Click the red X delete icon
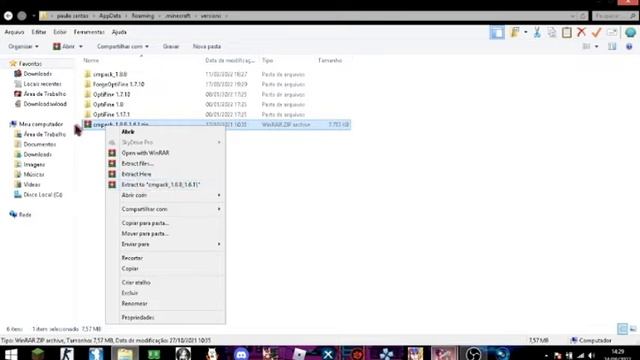This screenshot has width=640, height=360. point(581,32)
